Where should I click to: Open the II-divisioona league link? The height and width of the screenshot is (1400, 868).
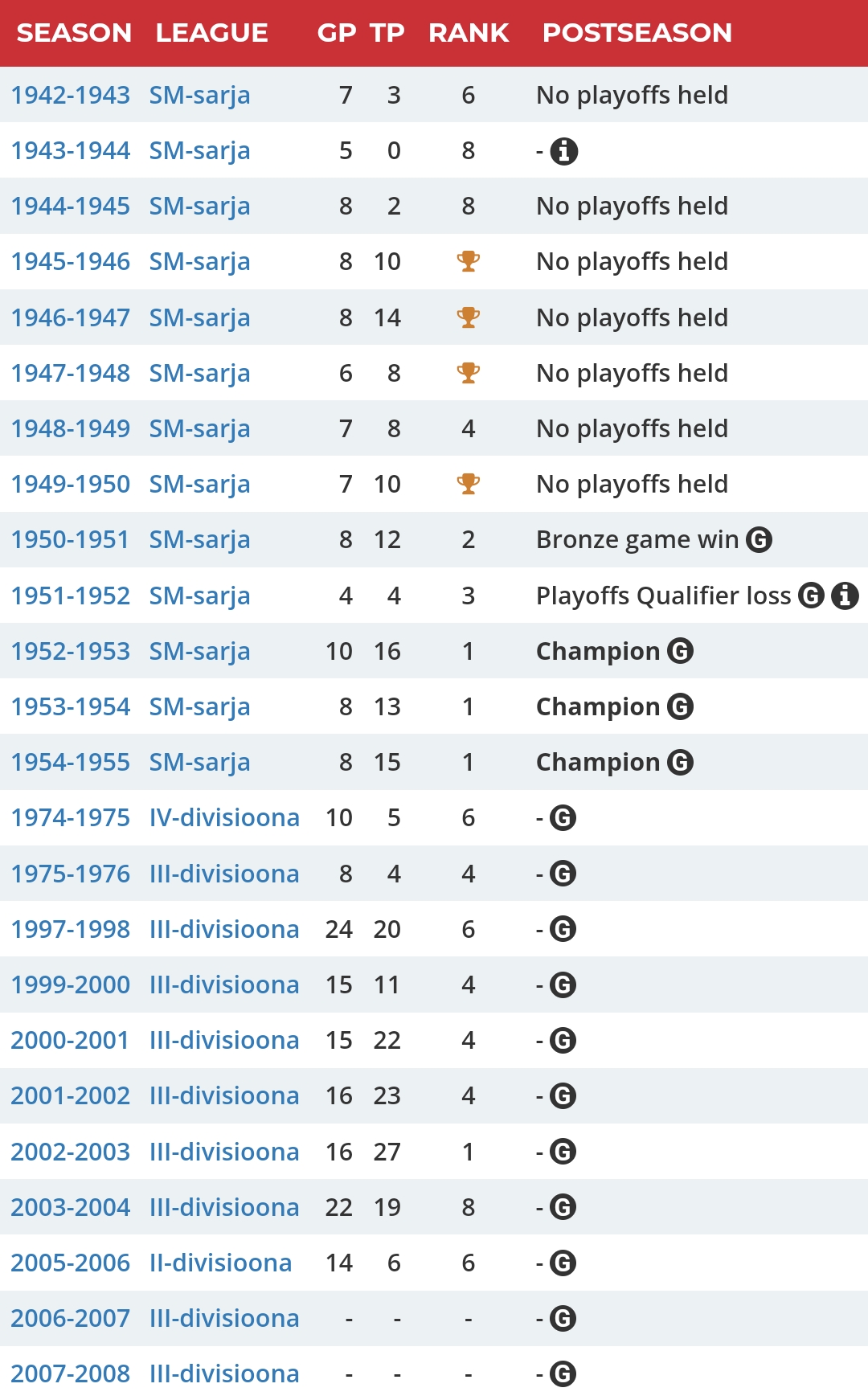coord(220,1263)
